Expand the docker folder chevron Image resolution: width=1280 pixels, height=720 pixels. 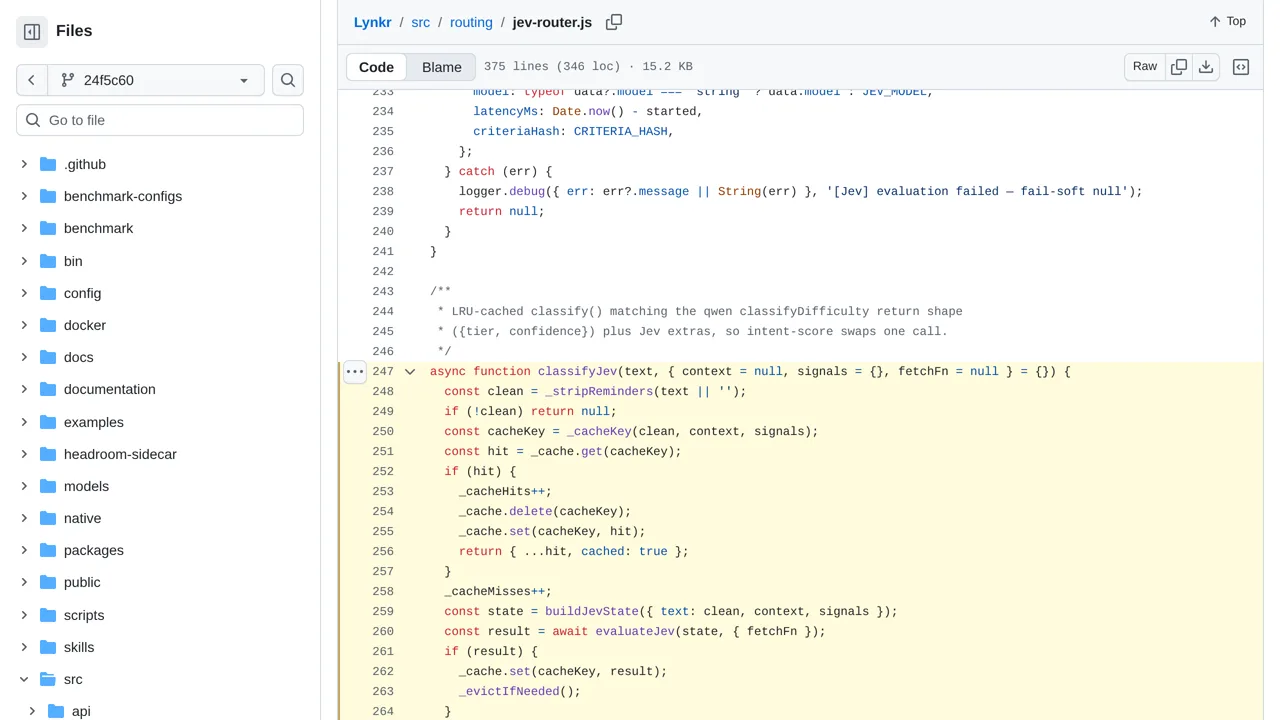coord(24,325)
